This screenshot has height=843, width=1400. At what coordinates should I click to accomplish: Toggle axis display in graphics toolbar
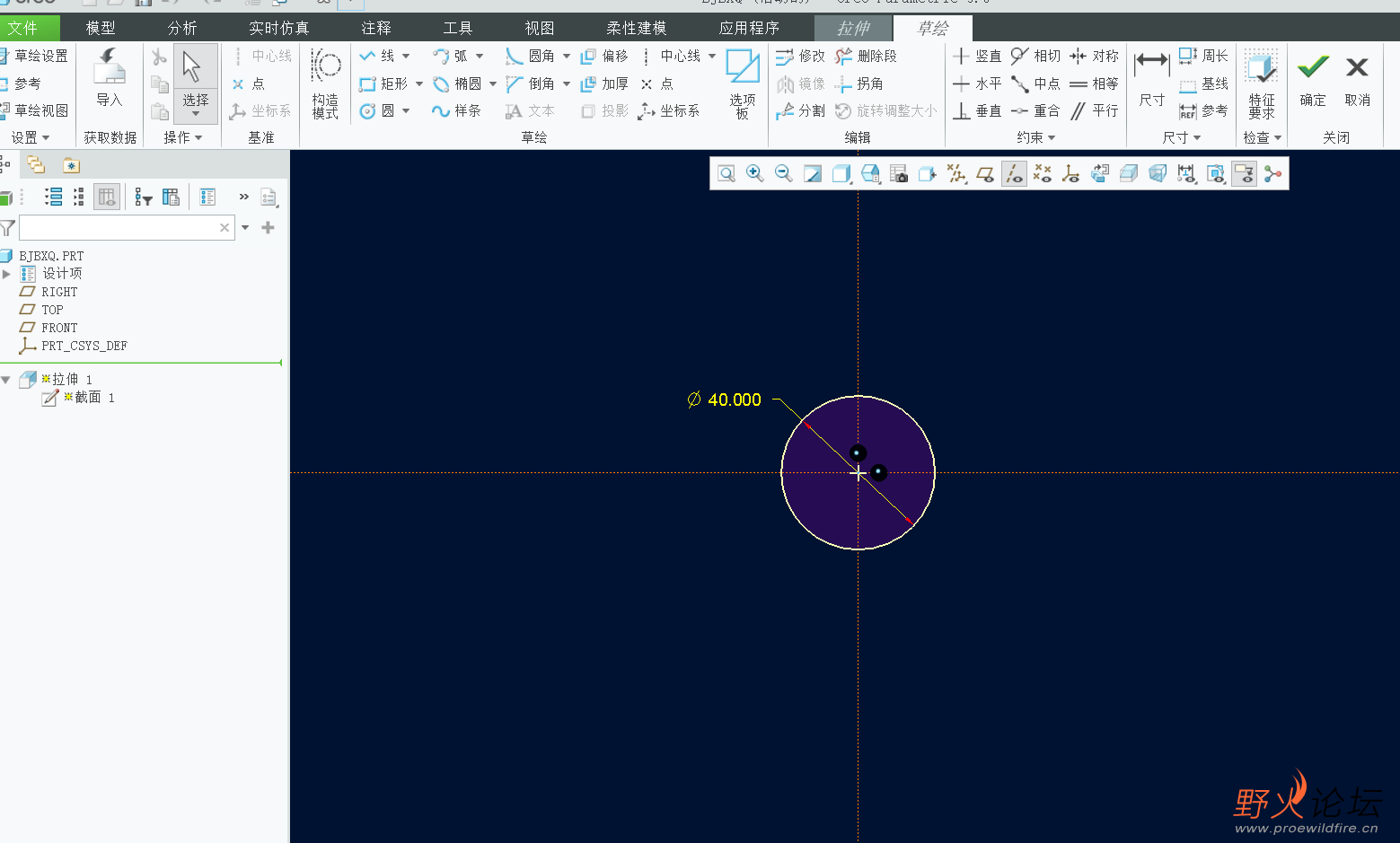point(1014,173)
